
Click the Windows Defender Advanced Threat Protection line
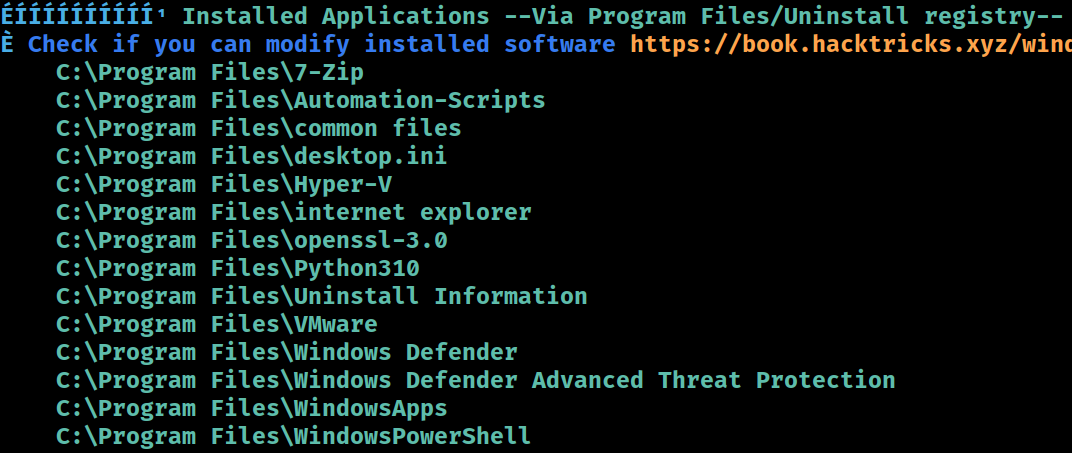[476, 381]
